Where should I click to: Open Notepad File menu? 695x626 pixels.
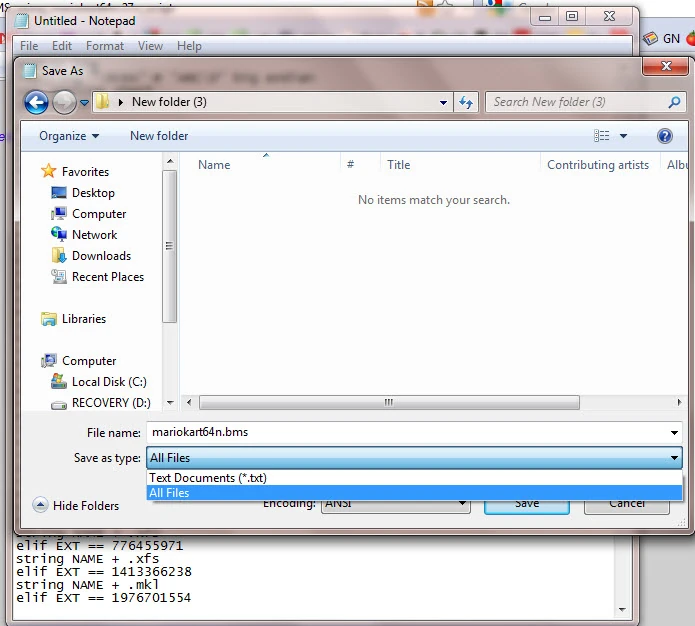pos(29,46)
